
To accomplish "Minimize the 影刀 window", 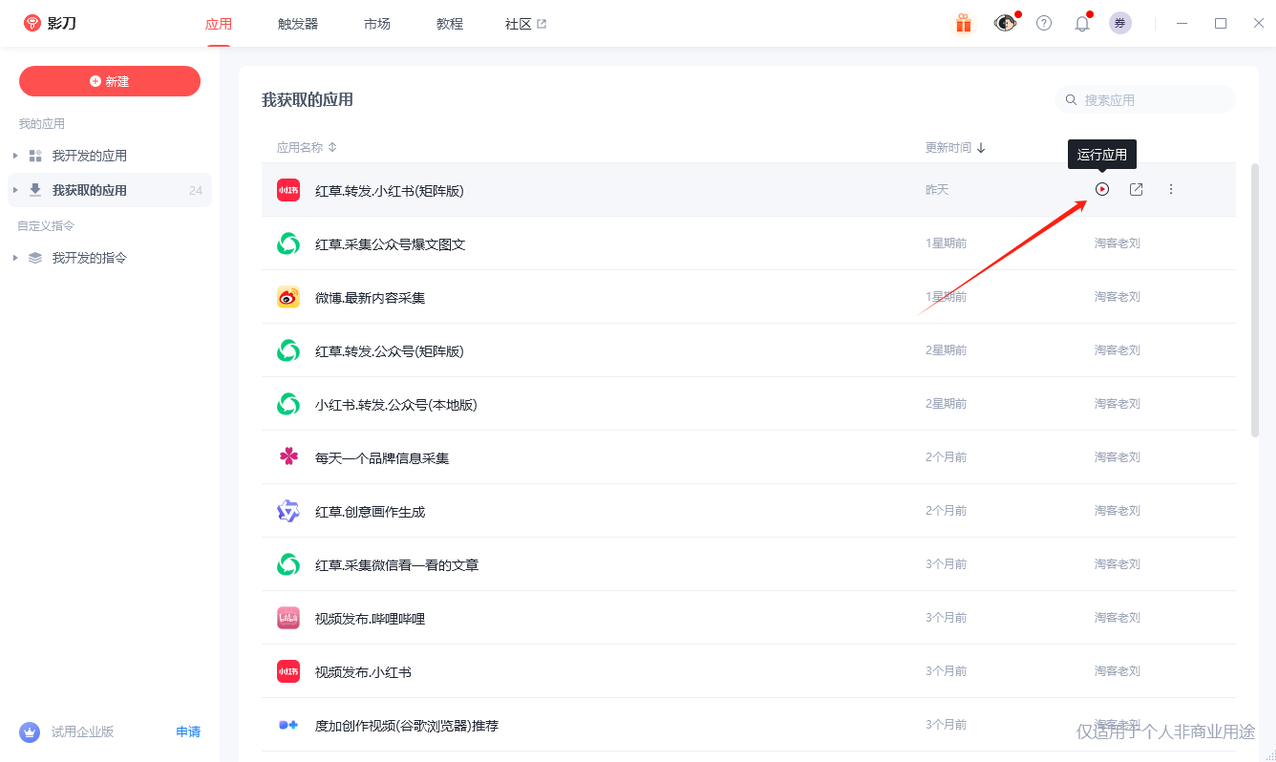I will pyautogui.click(x=1183, y=23).
